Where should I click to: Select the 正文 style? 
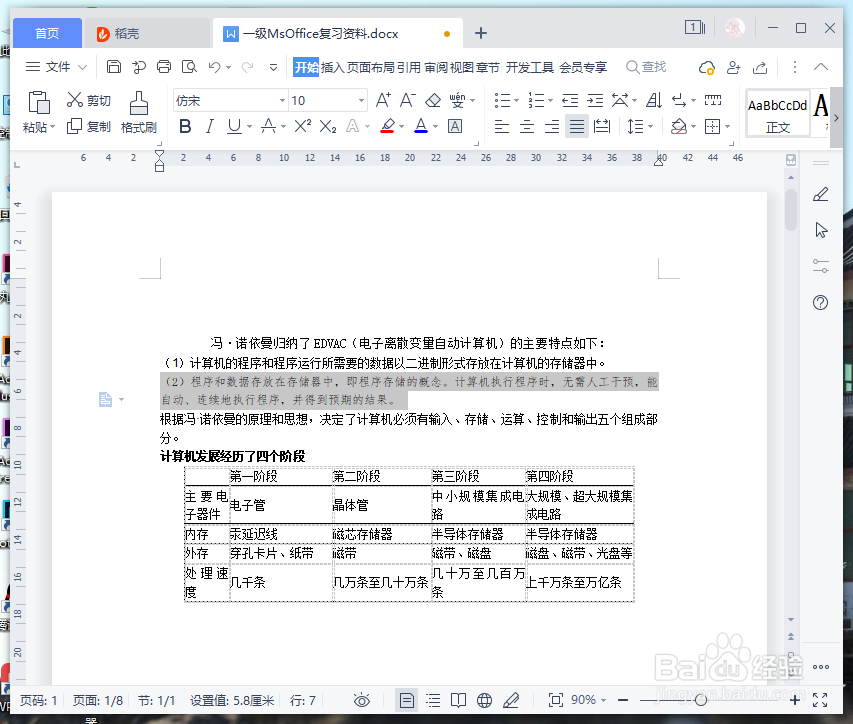pos(777,114)
